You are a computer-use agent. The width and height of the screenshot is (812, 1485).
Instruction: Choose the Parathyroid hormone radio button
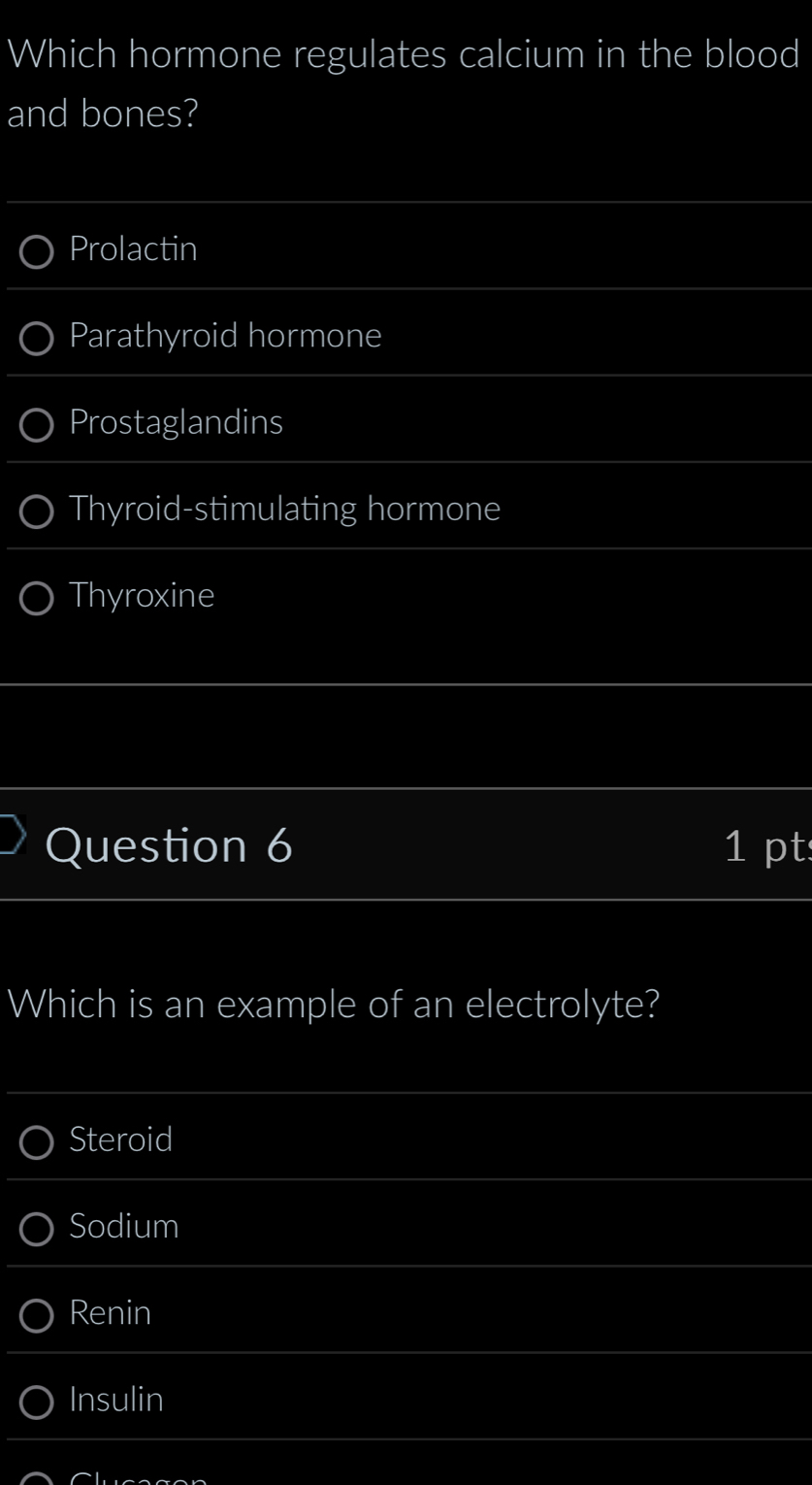[x=37, y=338]
